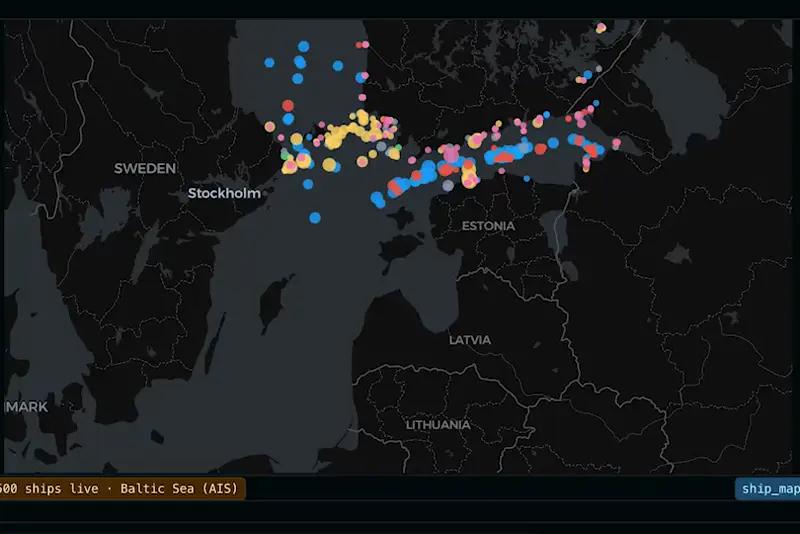Select the large red ship dot in the Gulf of Bothnia

click(288, 106)
